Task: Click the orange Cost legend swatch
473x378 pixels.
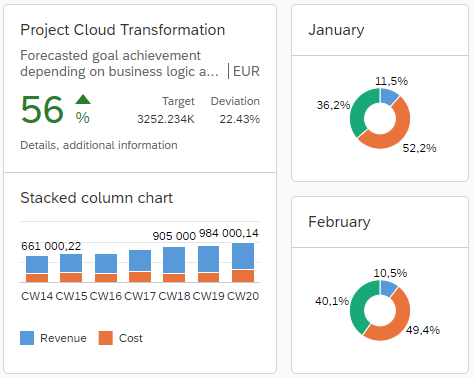Action: (106, 338)
